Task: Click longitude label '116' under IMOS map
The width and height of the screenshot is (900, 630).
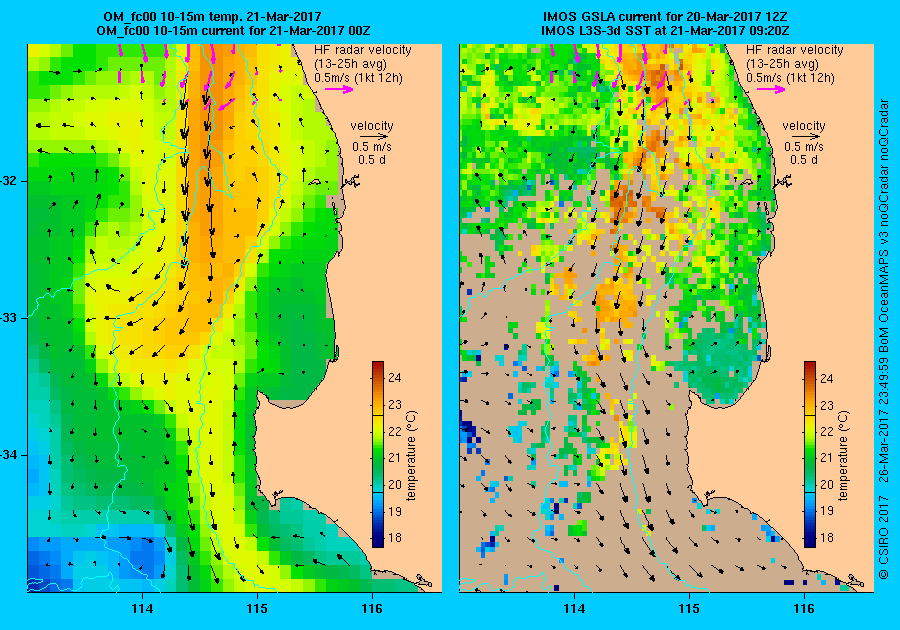Action: coord(804,609)
